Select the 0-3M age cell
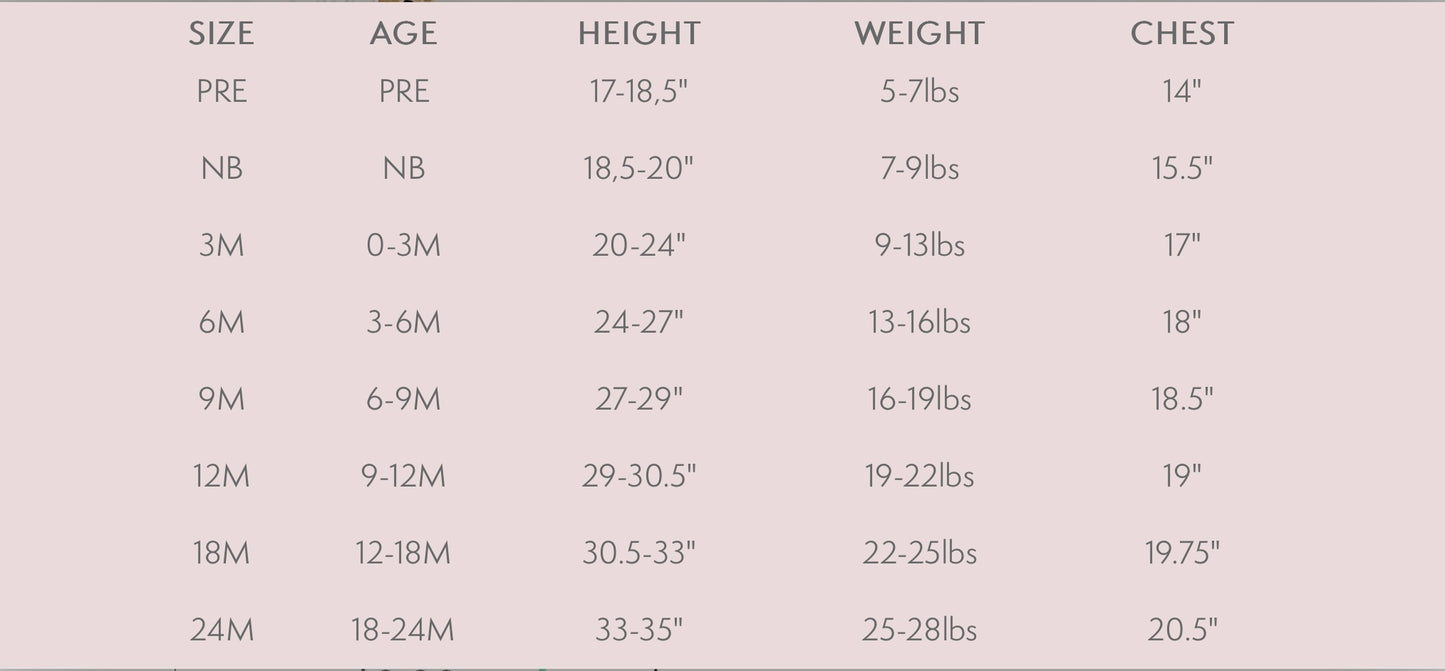The height and width of the screenshot is (671, 1445). 403,245
